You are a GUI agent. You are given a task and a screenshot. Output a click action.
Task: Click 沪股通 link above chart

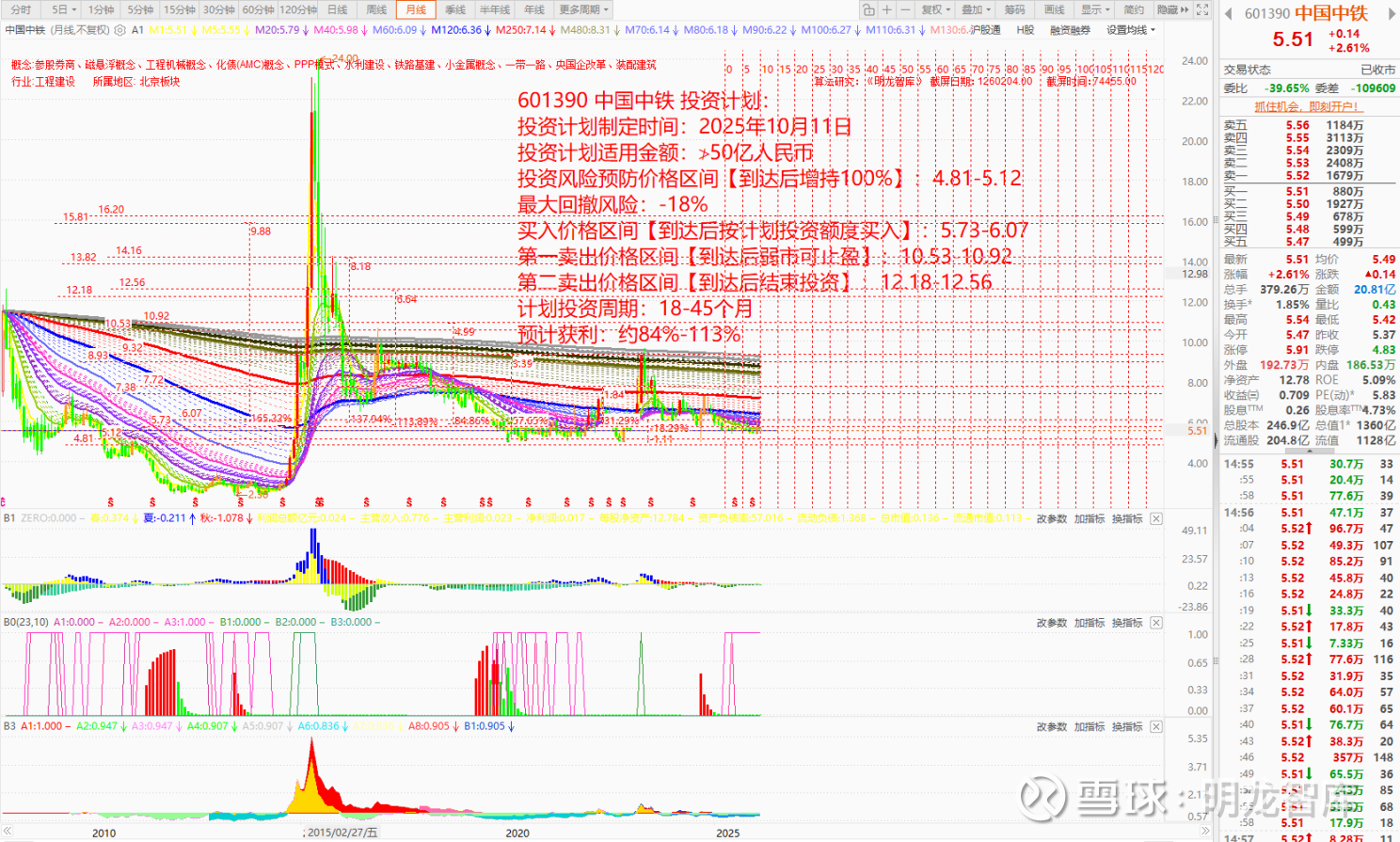[x=985, y=30]
